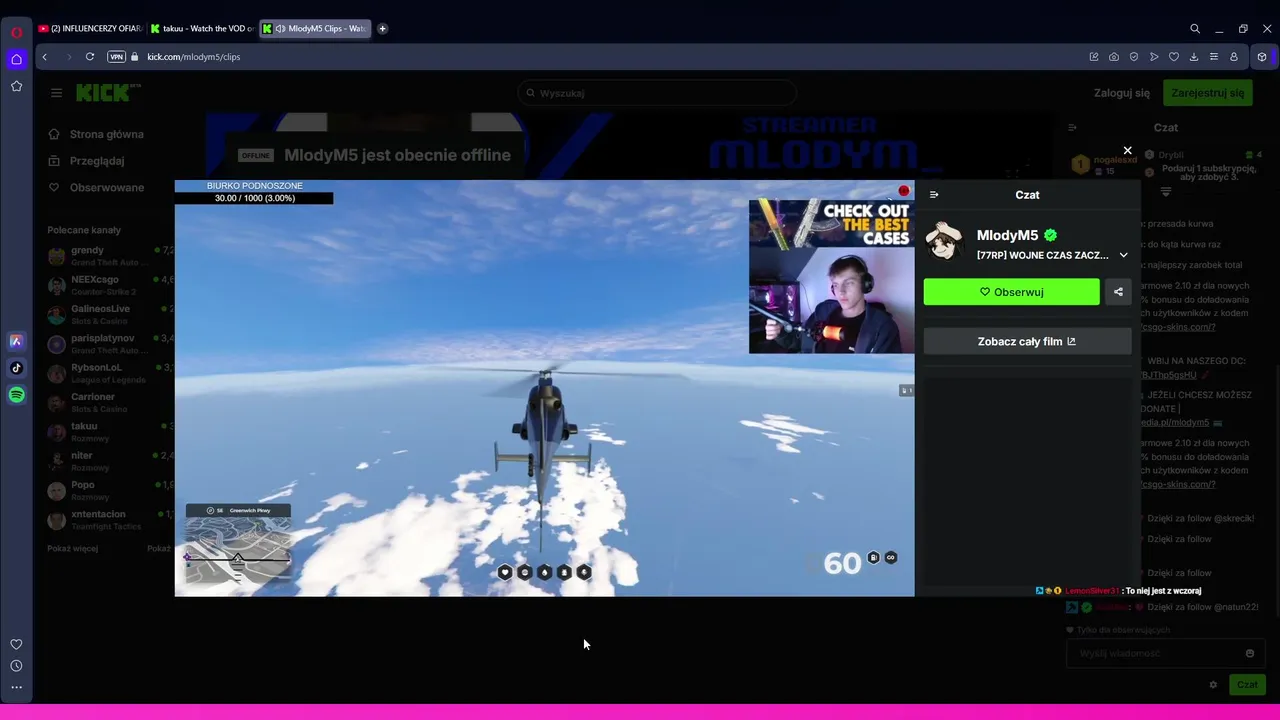Mute the MlodyM5 Clips tab audio
Screen dimensions: 1280x720
point(280,29)
